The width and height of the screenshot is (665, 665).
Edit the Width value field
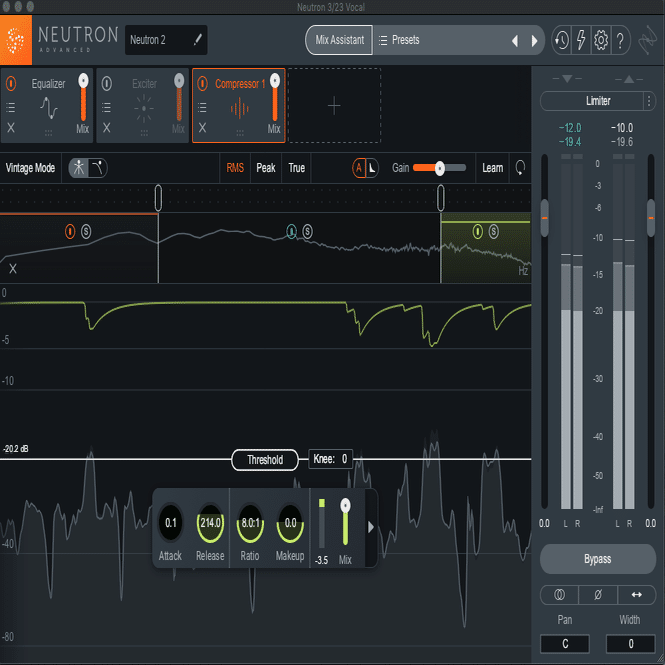click(x=630, y=644)
